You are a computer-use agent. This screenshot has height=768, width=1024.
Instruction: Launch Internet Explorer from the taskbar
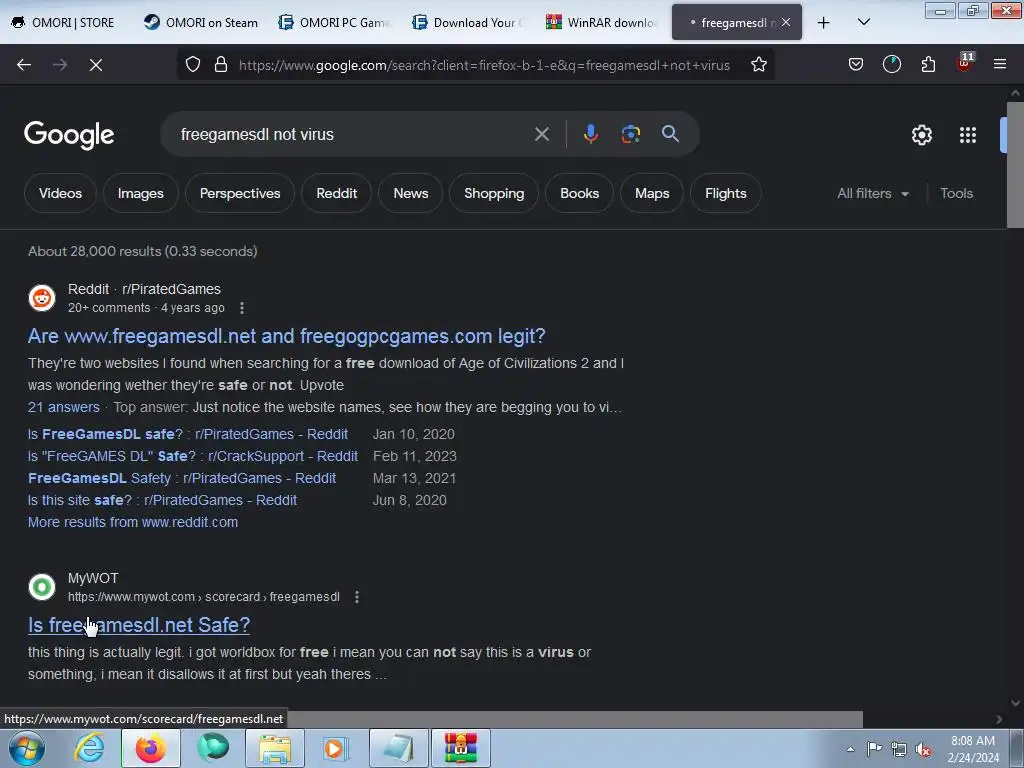[89, 748]
